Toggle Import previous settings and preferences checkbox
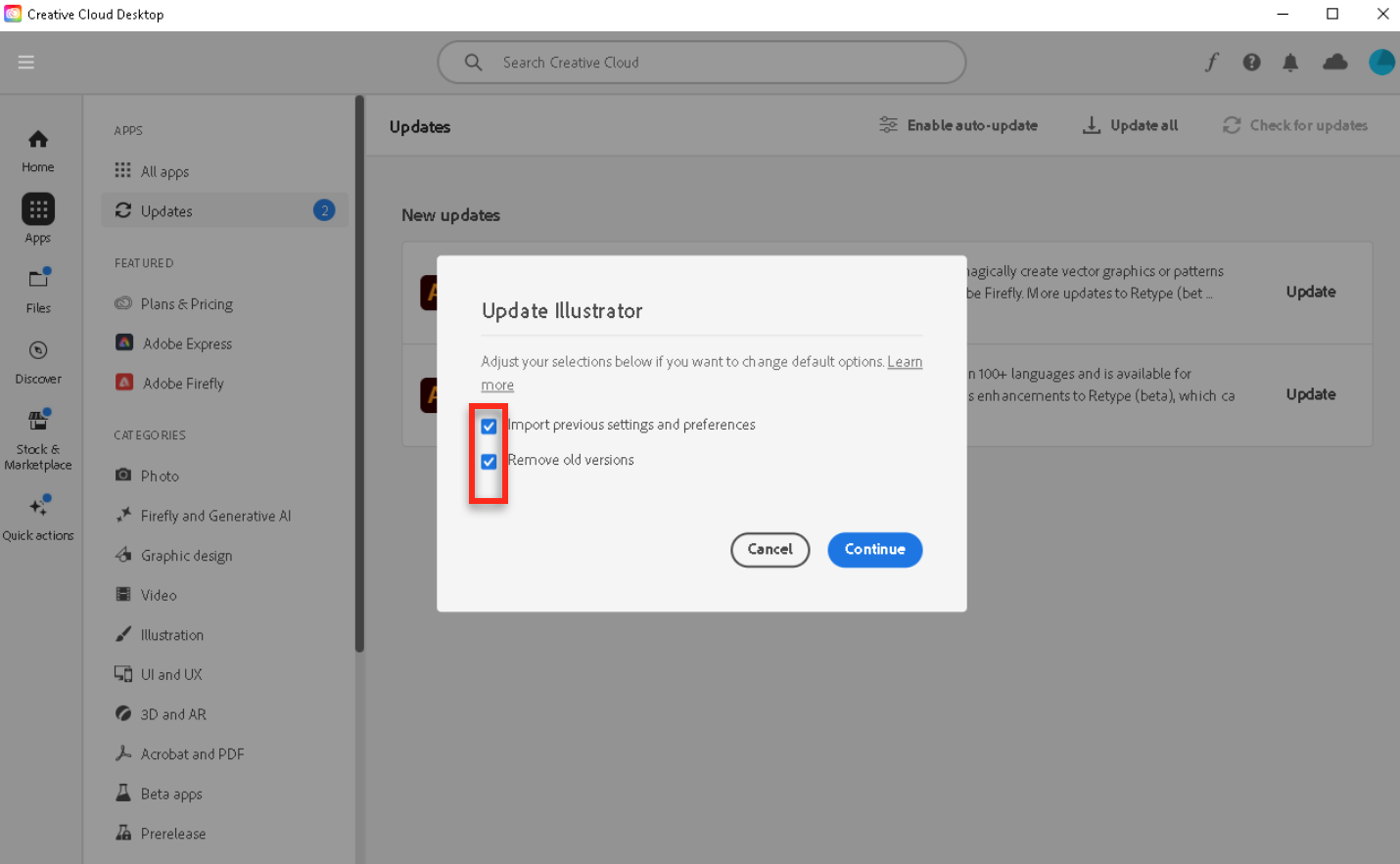 489,426
